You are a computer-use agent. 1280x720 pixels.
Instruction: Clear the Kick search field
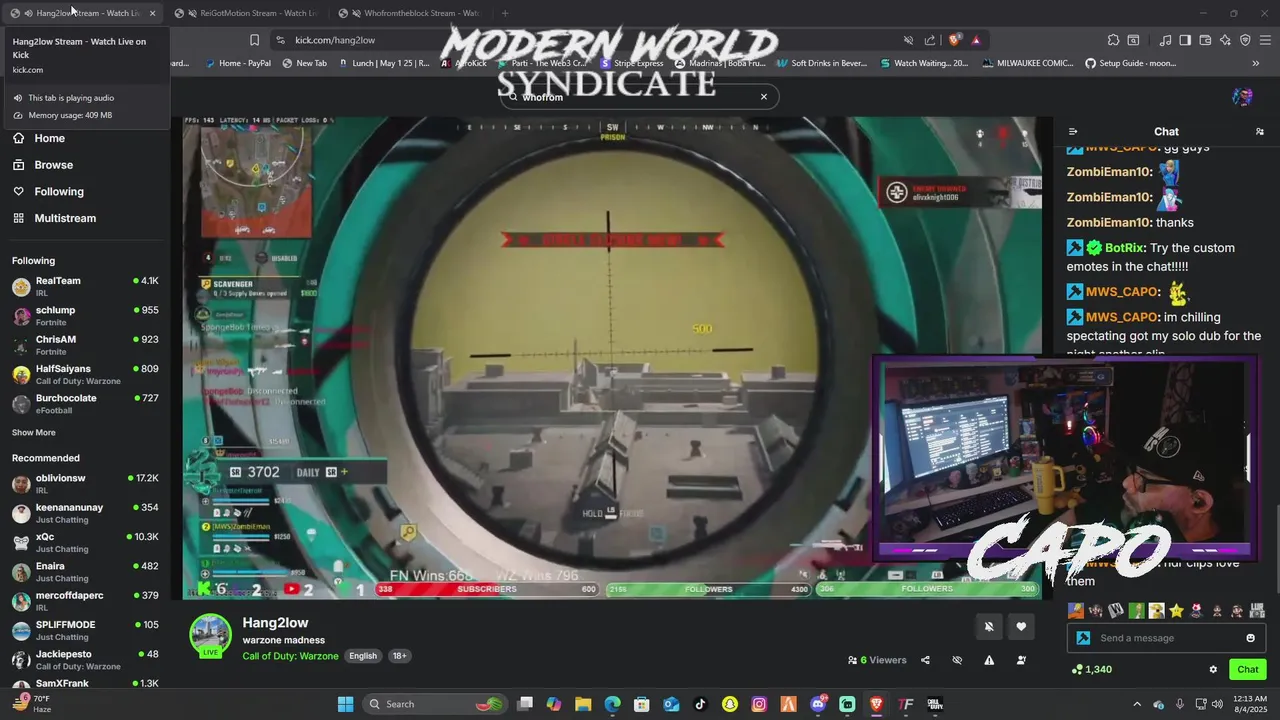(764, 97)
